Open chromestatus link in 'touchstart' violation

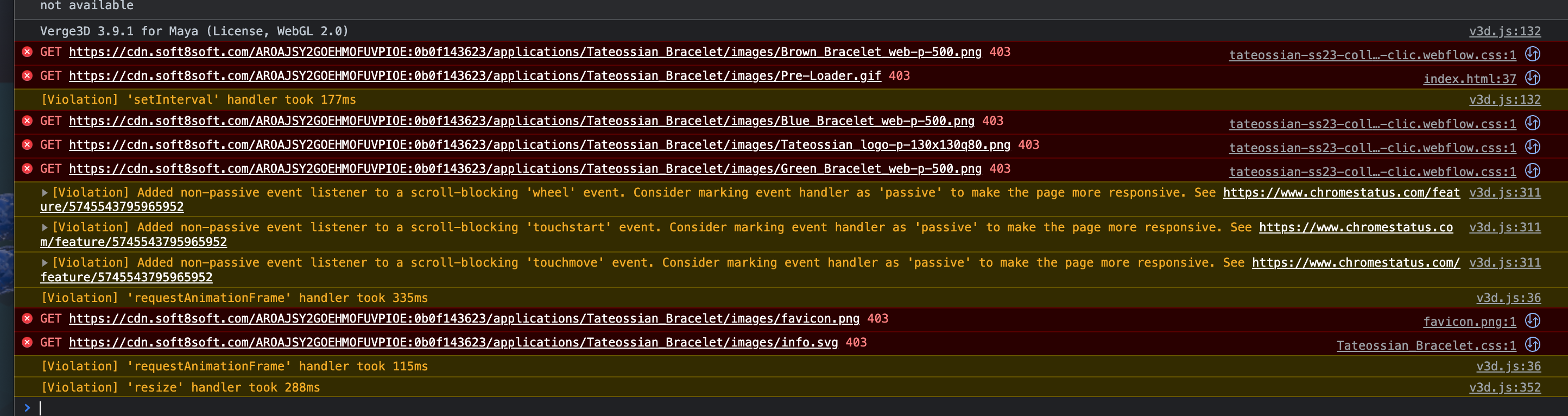[1356, 227]
